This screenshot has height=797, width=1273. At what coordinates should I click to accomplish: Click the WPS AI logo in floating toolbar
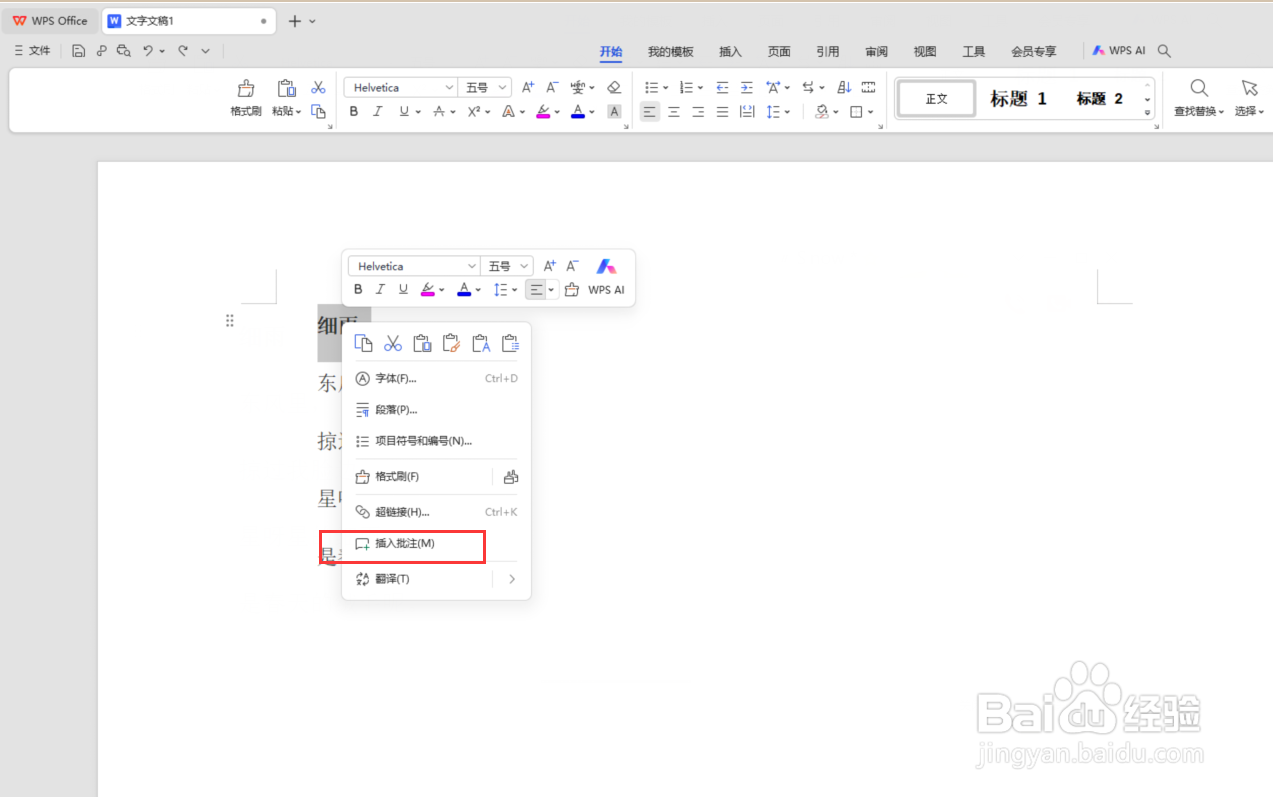coord(606,266)
